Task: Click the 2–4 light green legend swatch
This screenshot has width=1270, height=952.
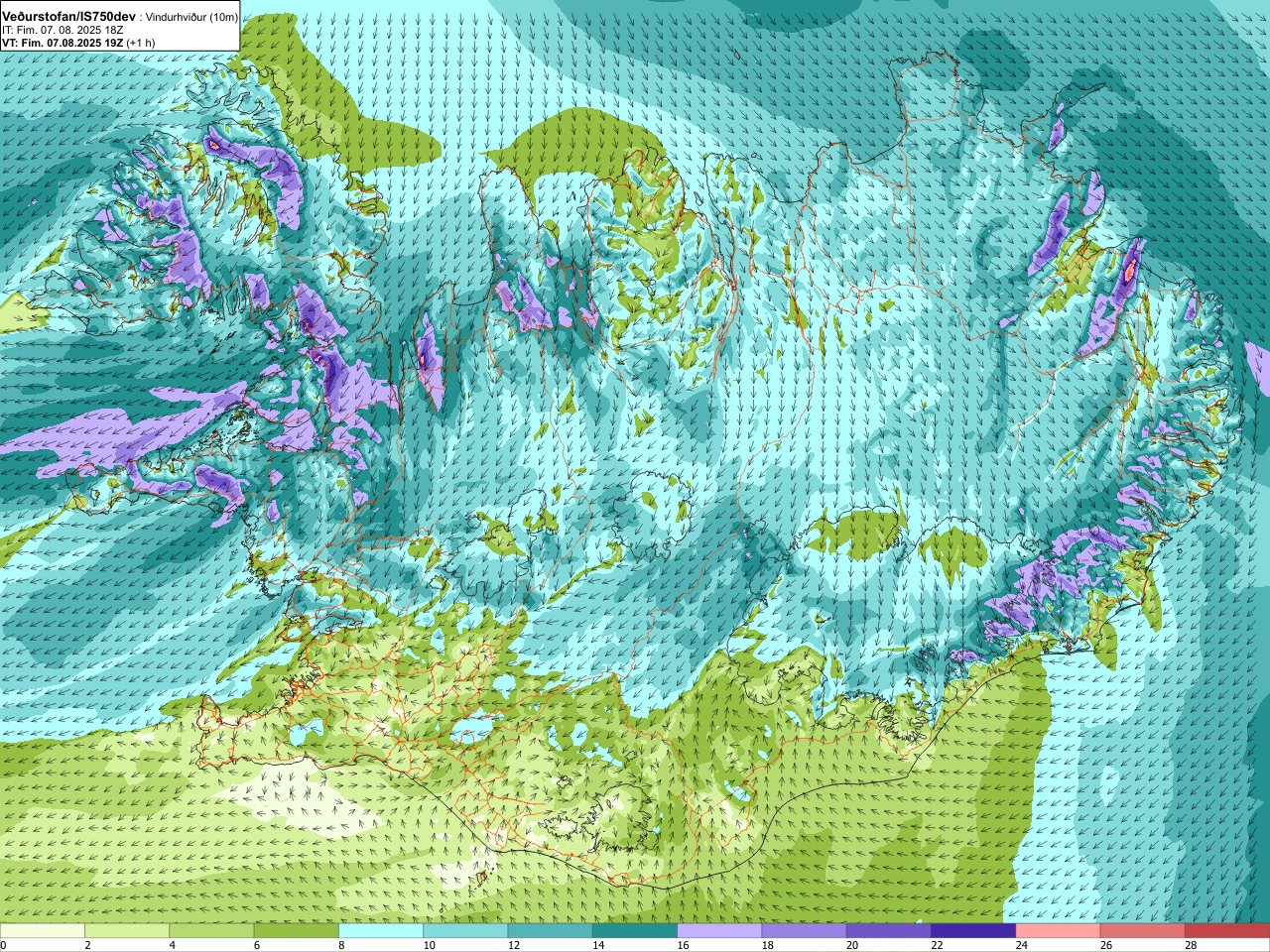Action: pos(127,931)
